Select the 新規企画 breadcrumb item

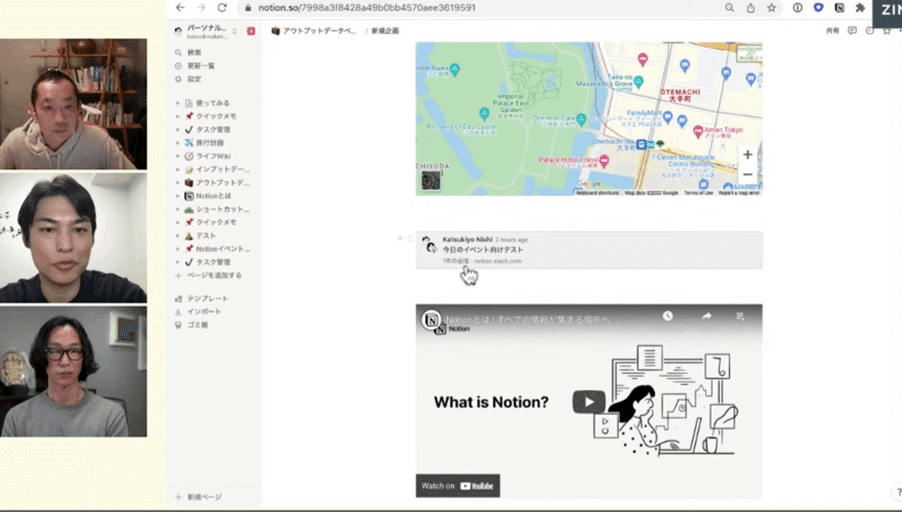385,31
